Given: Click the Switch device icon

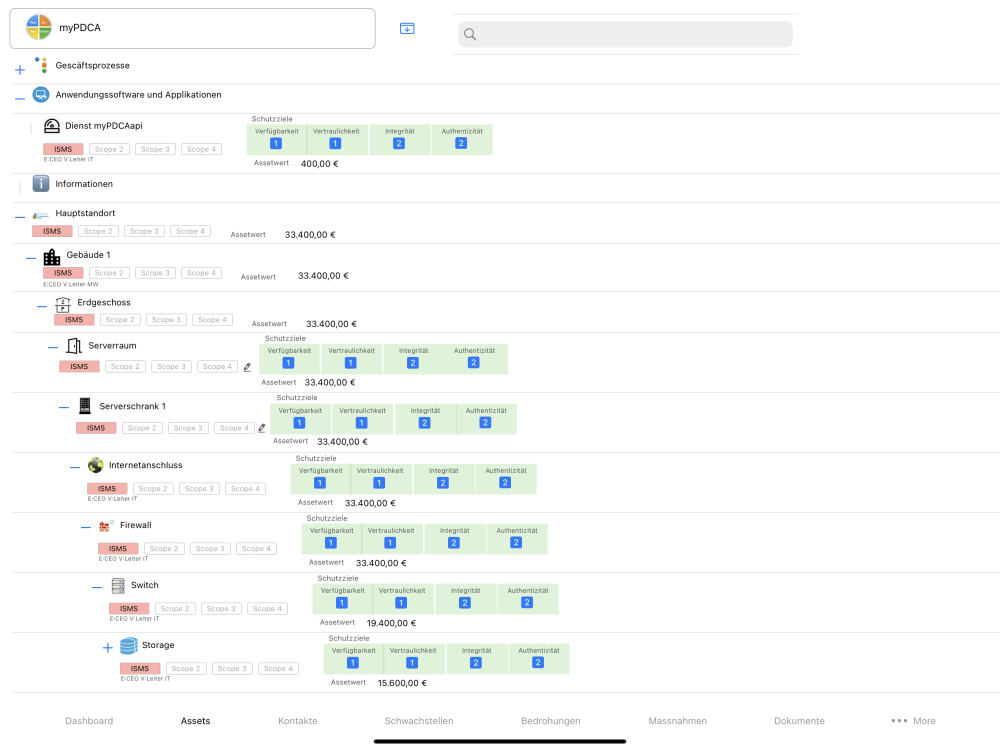Looking at the screenshot, I should [x=118, y=586].
